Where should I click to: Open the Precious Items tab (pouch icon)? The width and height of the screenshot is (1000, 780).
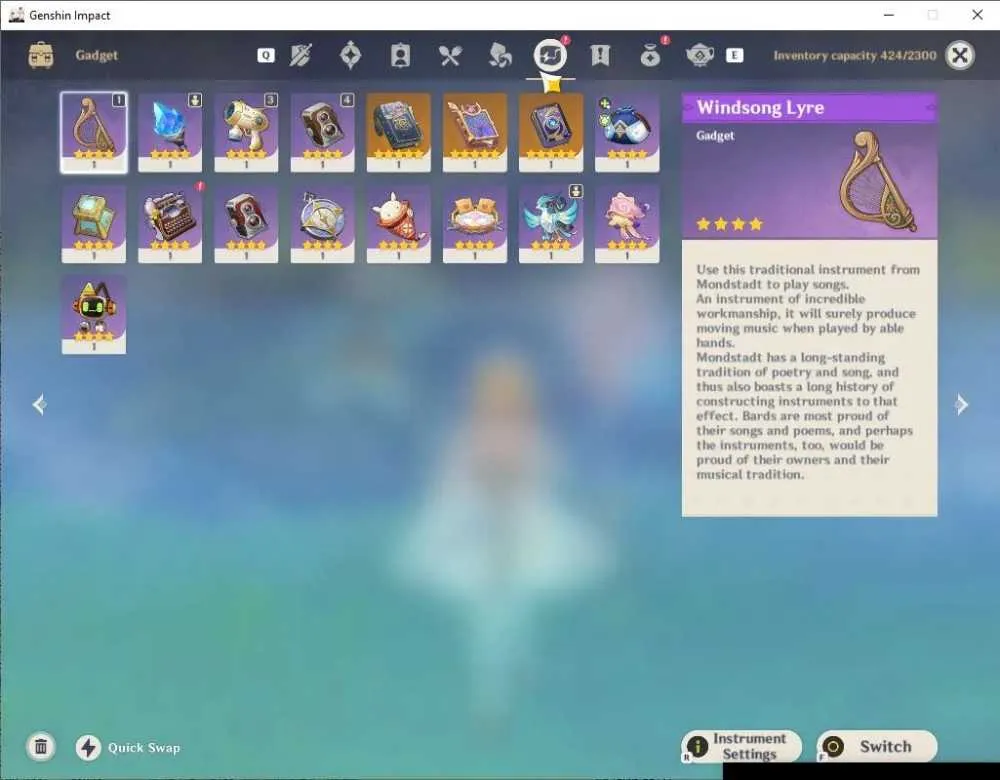650,55
